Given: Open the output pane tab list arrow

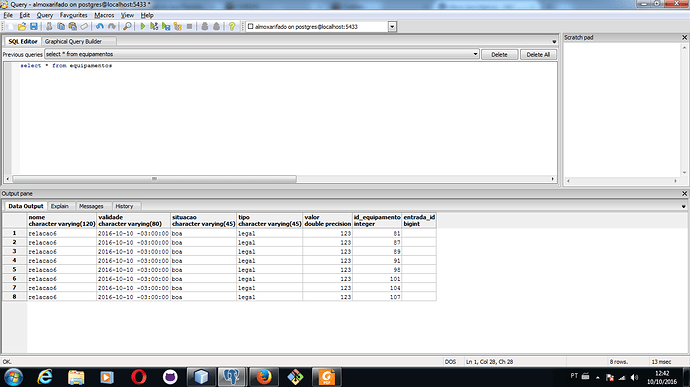Looking at the screenshot, I should (x=683, y=206).
